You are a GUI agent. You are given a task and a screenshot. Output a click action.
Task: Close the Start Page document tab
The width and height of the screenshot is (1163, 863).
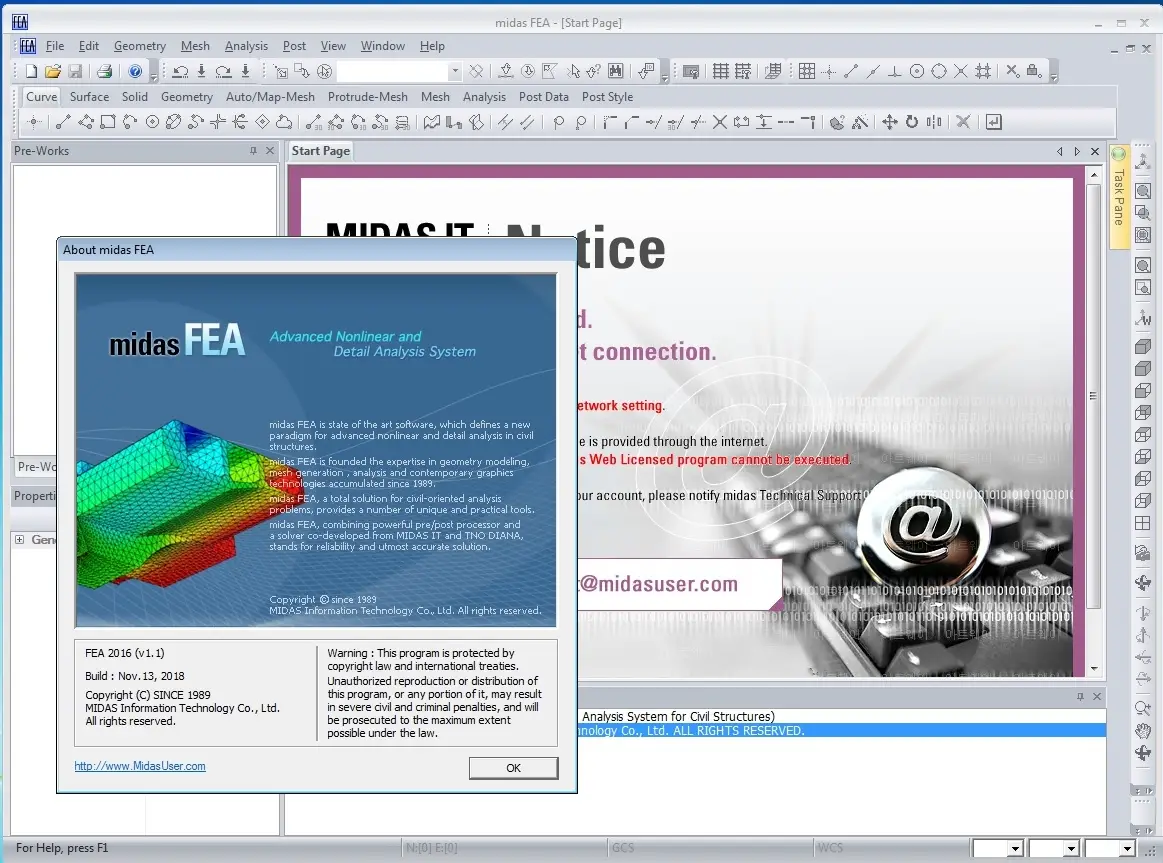point(1095,151)
